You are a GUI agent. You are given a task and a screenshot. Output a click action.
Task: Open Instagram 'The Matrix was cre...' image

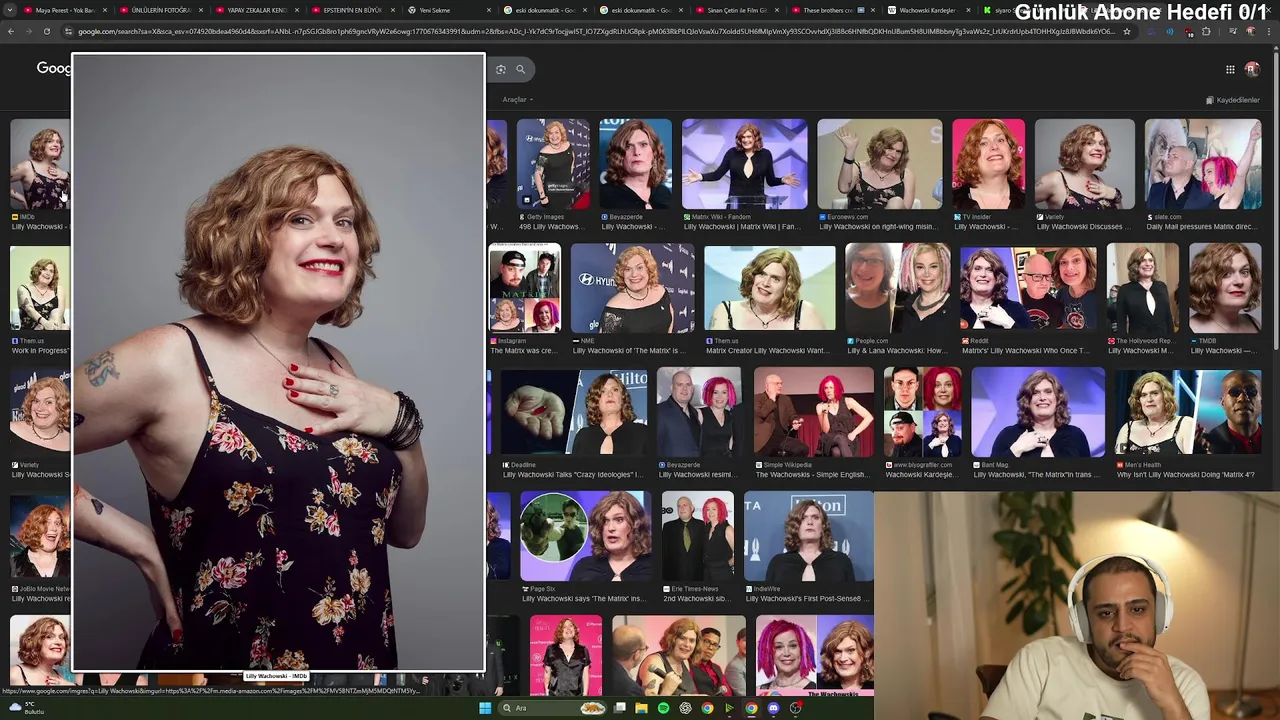coord(525,288)
